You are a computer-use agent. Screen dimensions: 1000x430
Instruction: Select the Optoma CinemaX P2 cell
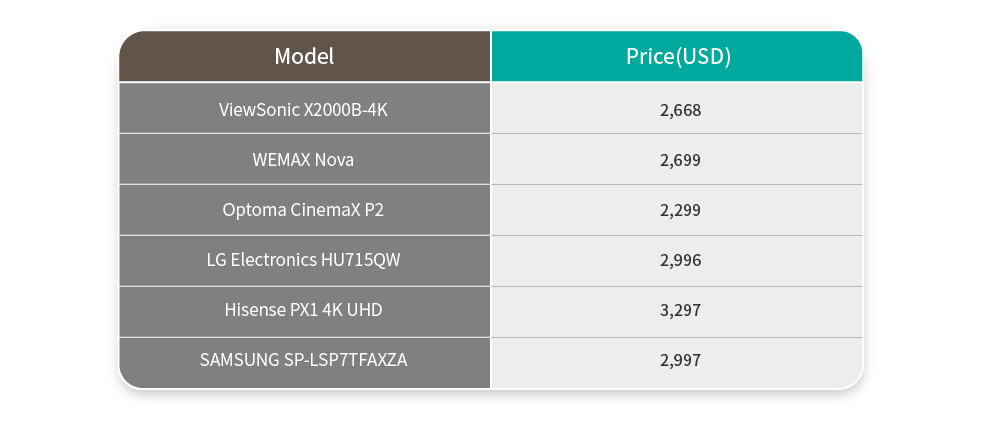coord(304,210)
